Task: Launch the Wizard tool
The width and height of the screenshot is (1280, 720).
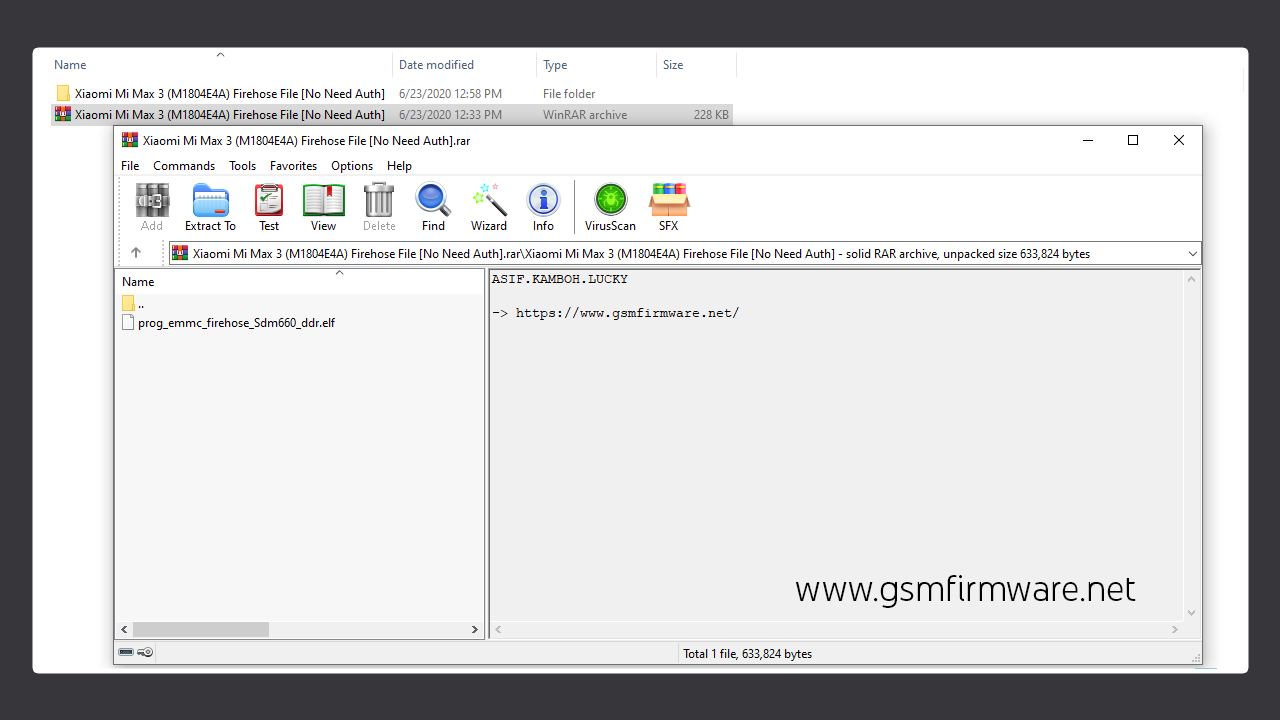Action: click(x=489, y=207)
